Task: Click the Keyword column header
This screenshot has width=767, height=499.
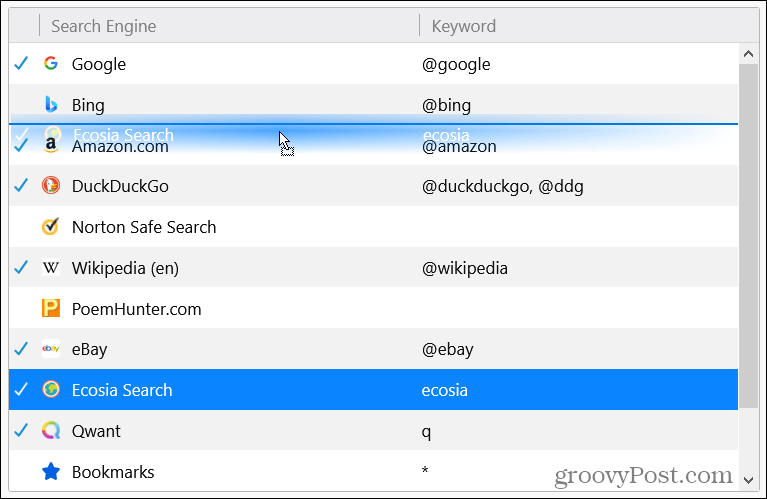Action: click(x=464, y=26)
